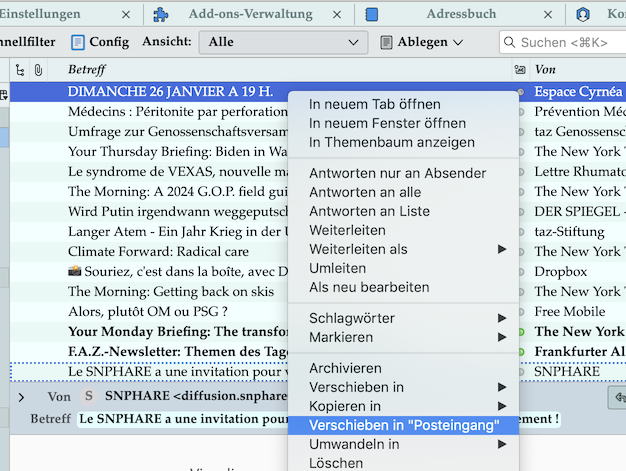
Task: Toggle read status dot for New York Times Monday Briefing
Action: tap(520, 331)
